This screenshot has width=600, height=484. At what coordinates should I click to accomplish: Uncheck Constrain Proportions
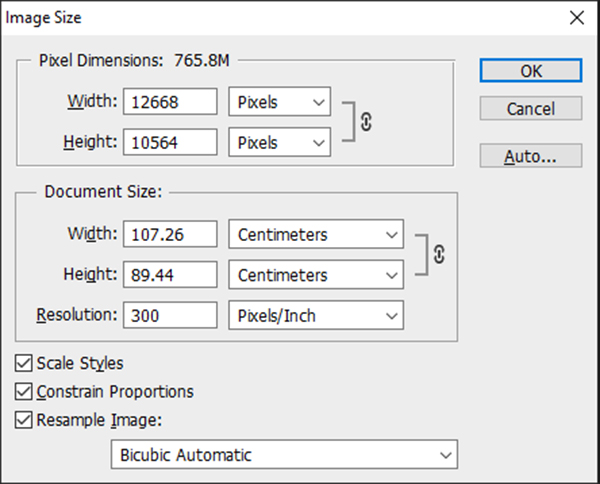[x=23, y=392]
